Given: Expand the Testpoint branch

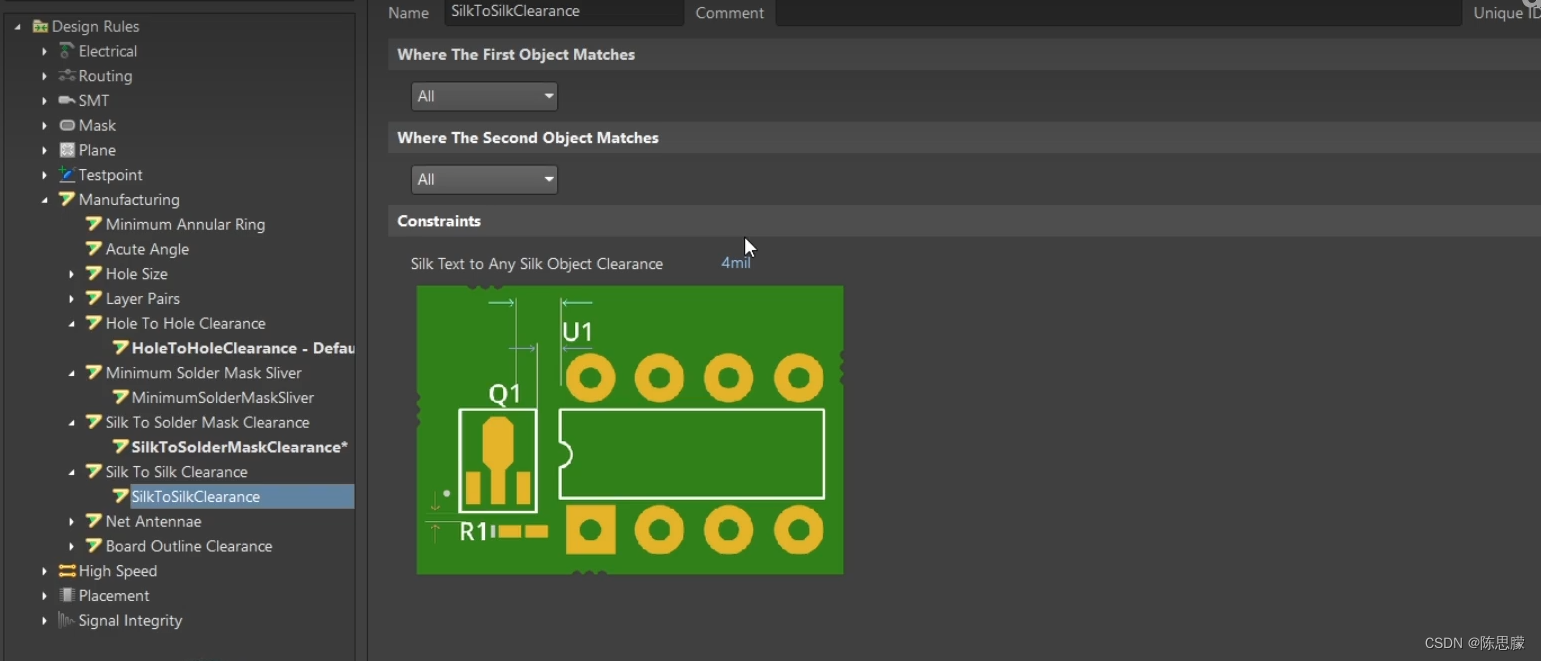Looking at the screenshot, I should [44, 175].
